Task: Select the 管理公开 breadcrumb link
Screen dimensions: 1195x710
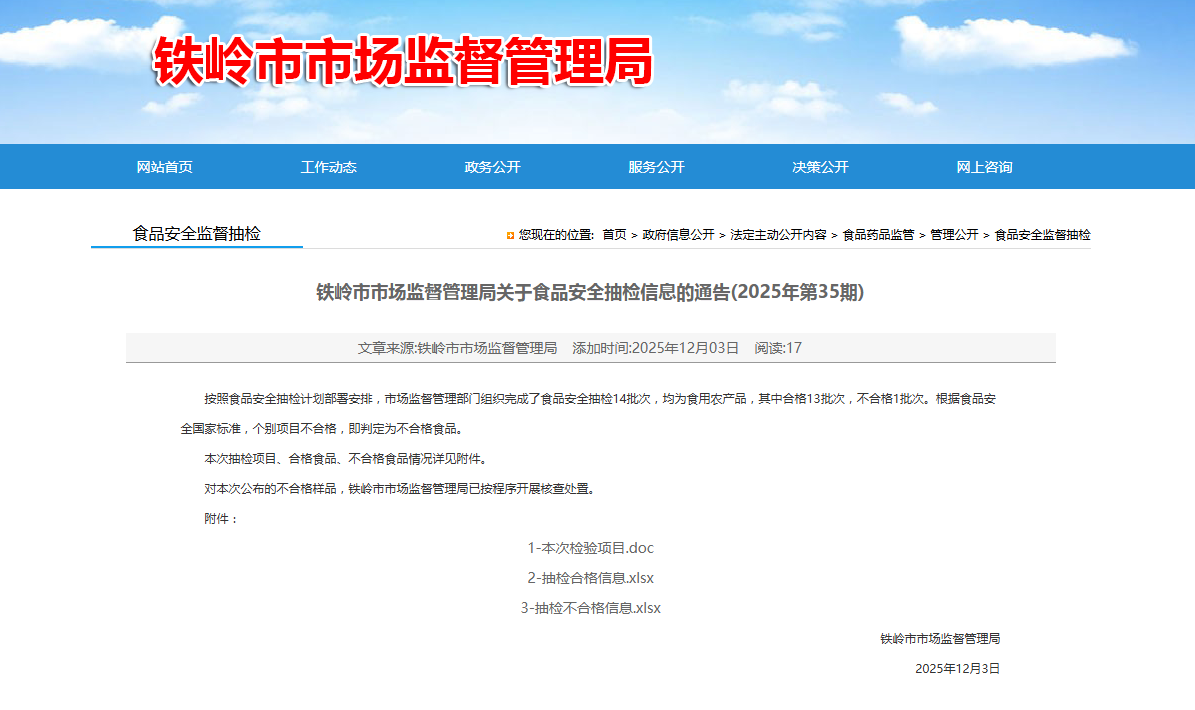Action: coord(954,235)
